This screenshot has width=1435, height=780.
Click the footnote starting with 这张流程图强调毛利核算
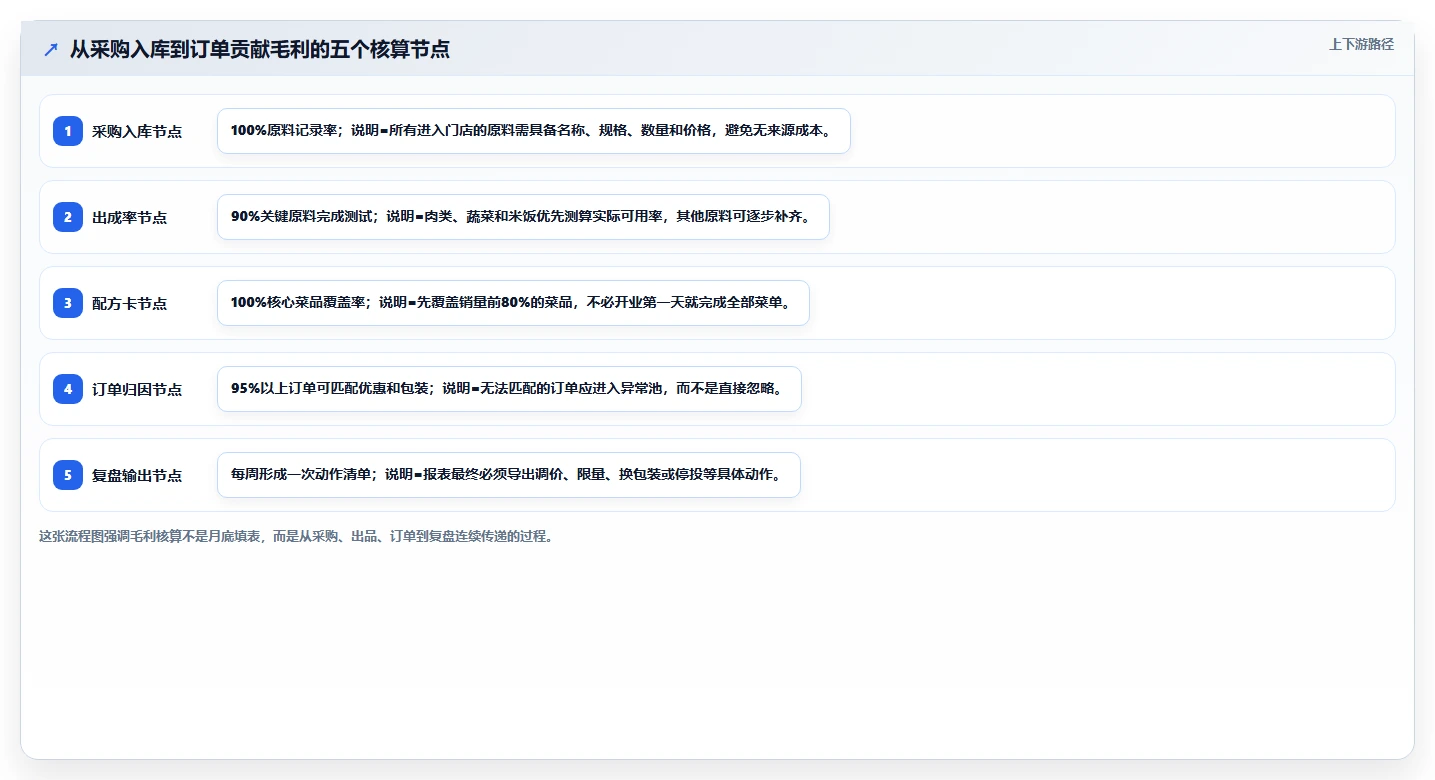(296, 536)
